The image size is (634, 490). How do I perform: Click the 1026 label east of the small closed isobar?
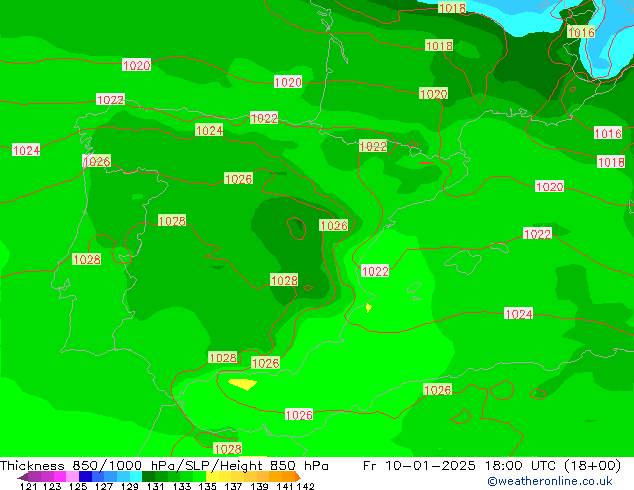[x=334, y=225]
